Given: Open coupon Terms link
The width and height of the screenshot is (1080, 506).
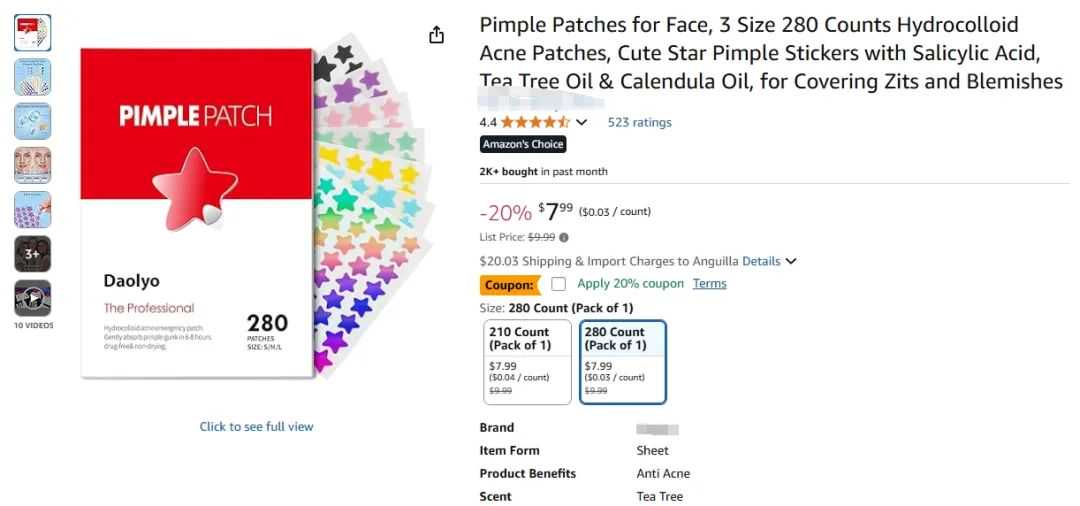Looking at the screenshot, I should (709, 284).
